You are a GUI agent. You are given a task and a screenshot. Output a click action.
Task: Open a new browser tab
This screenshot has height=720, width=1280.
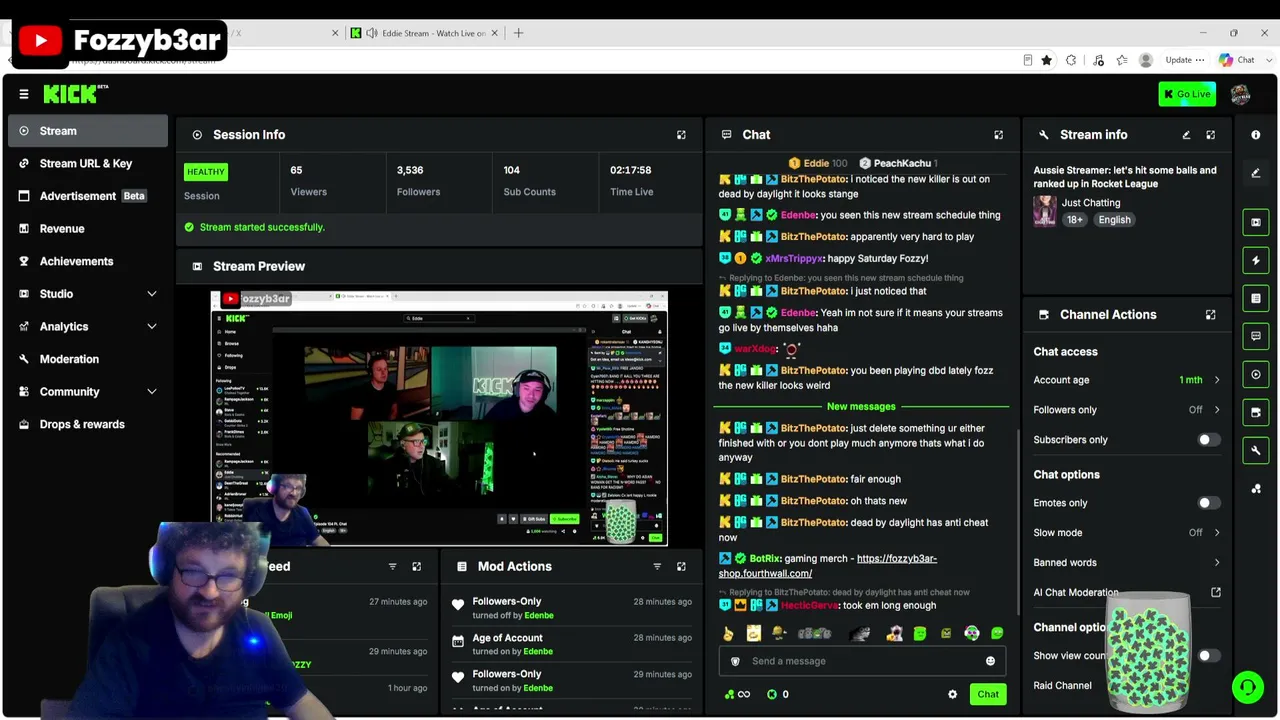[518, 33]
